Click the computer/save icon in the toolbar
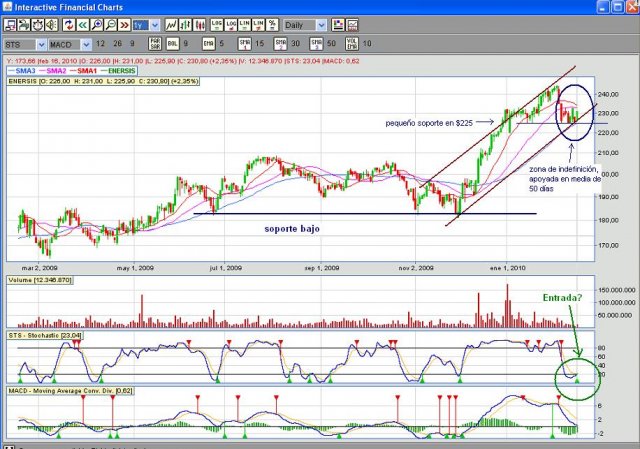This screenshot has width=640, height=449. click(x=10, y=25)
